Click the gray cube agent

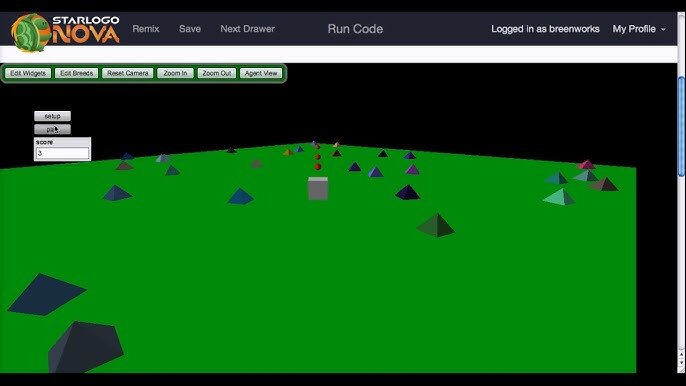(318, 189)
